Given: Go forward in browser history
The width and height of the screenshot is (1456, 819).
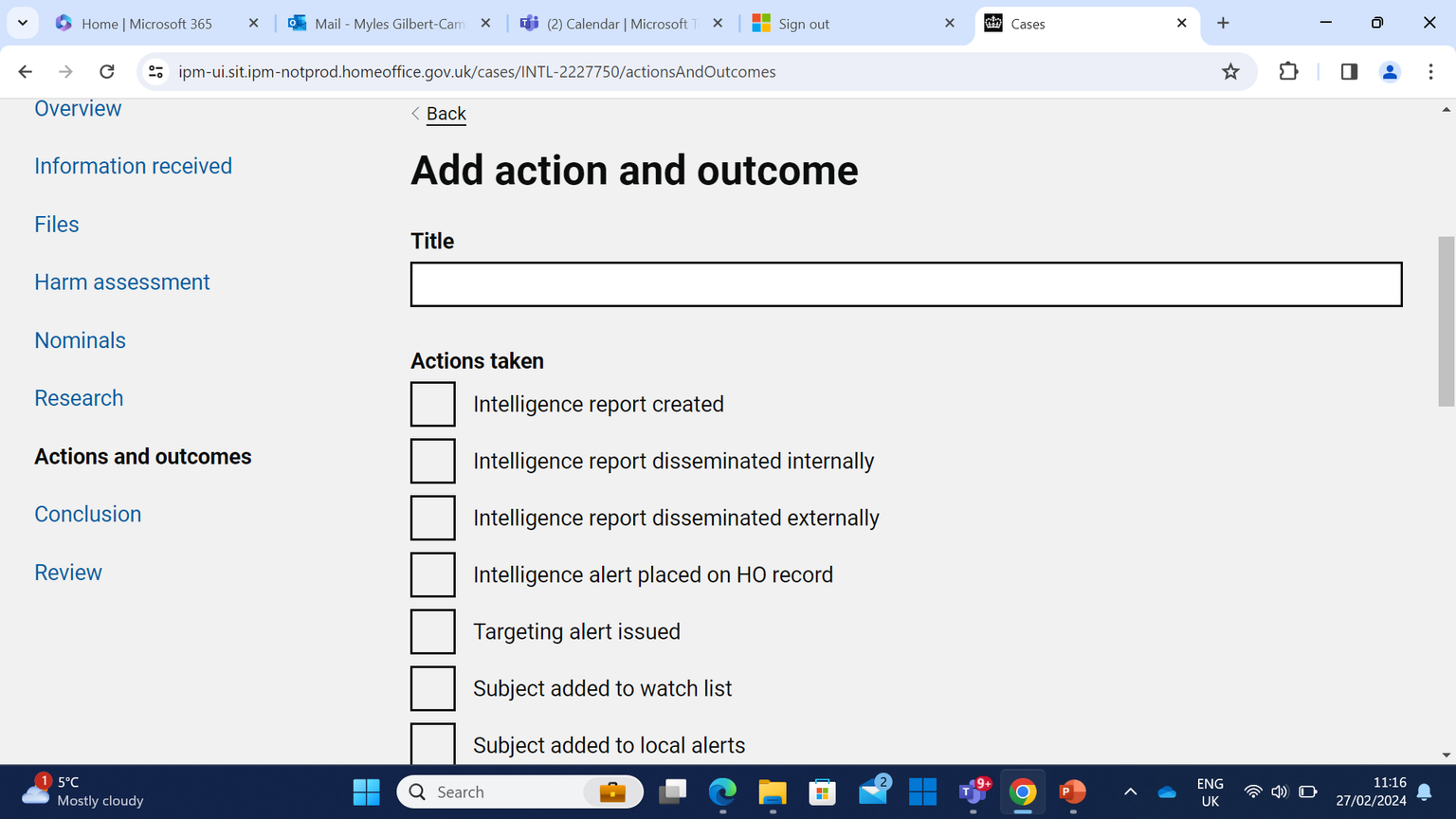Looking at the screenshot, I should pyautogui.click(x=65, y=72).
